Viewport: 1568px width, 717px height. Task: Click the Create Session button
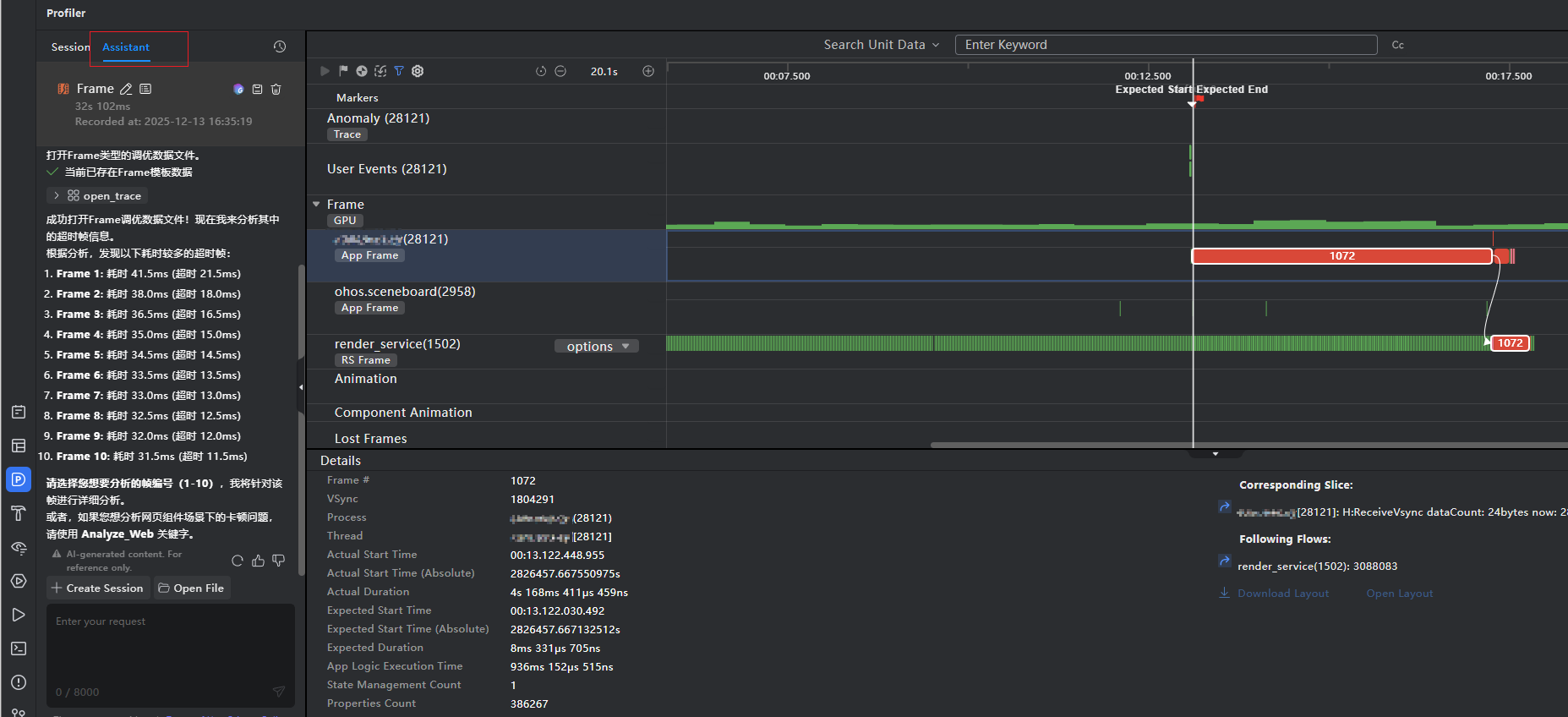coord(97,588)
